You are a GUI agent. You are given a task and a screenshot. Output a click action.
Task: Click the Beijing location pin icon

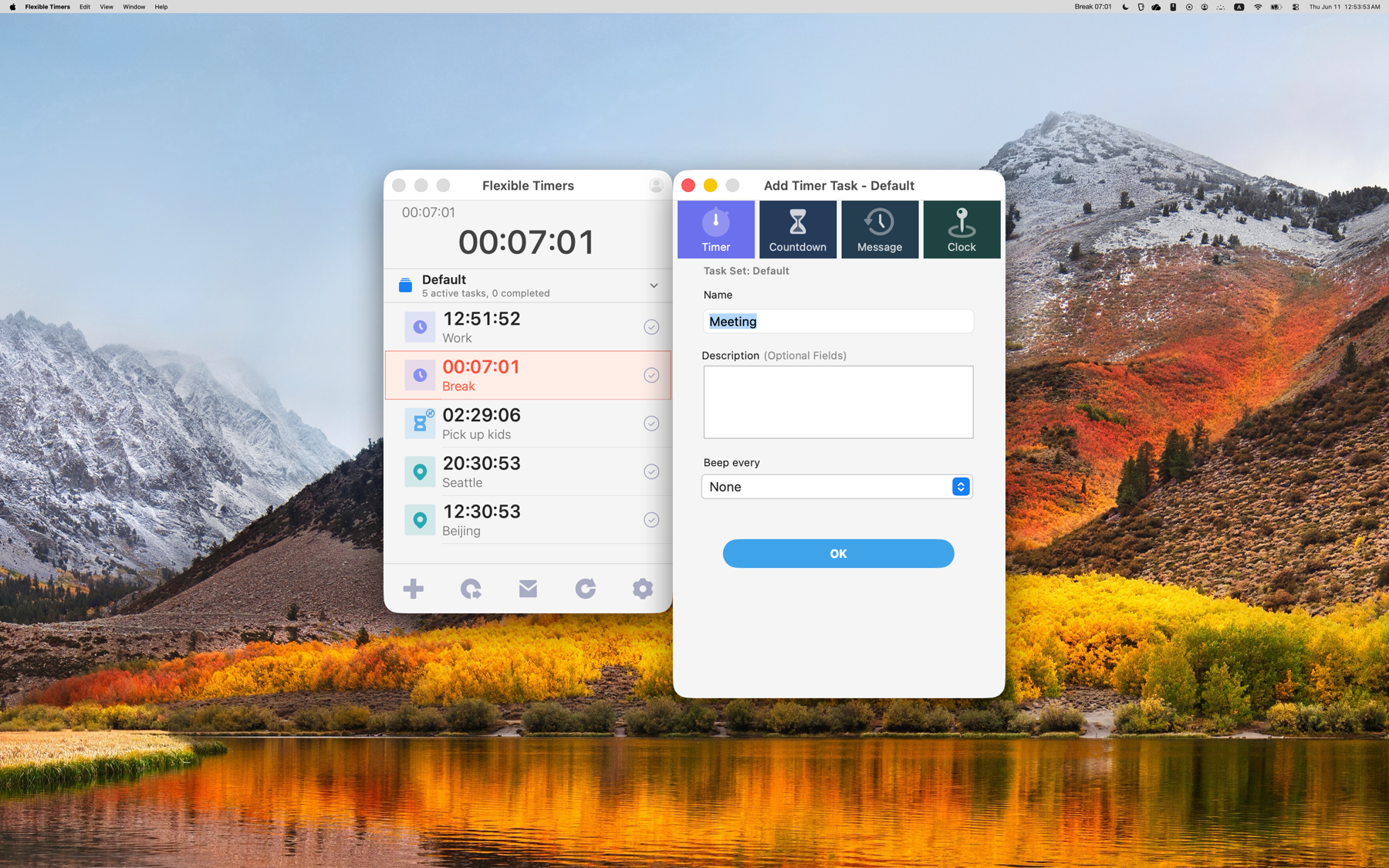pos(420,520)
